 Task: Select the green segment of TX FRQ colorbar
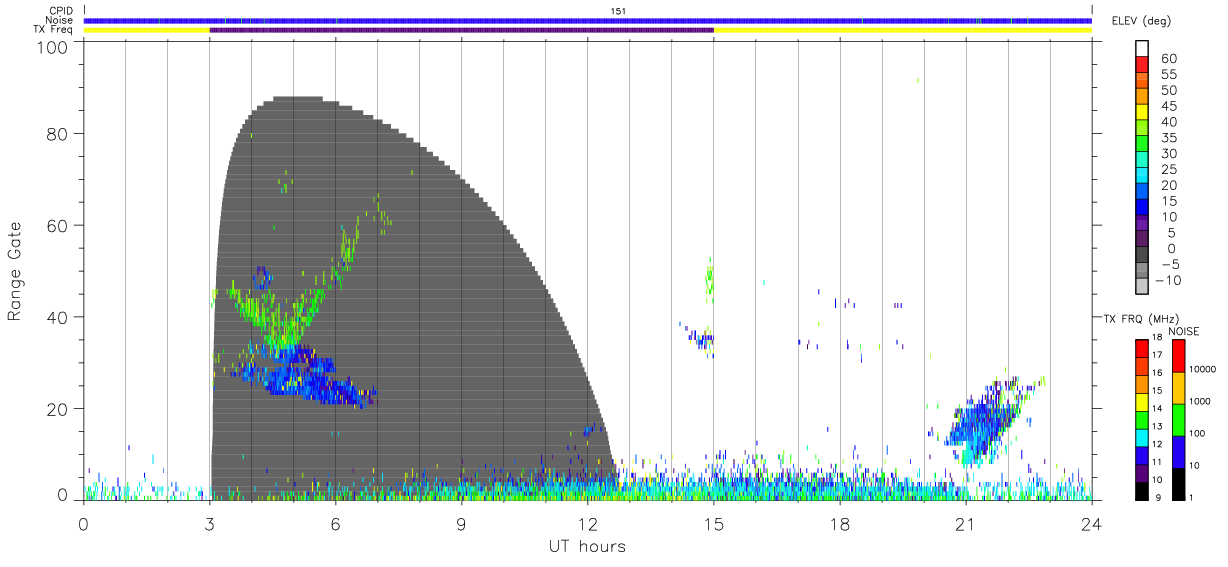[x=1141, y=420]
